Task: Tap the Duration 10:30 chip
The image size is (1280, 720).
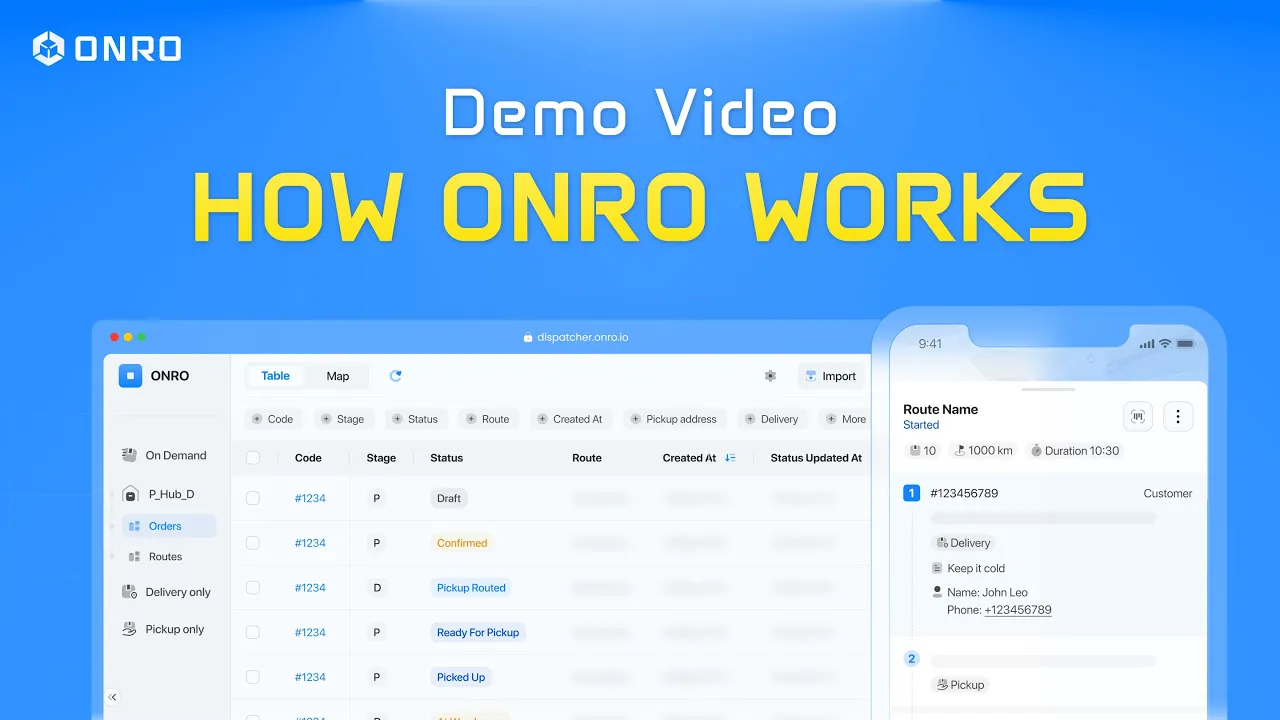Action: pos(1074,451)
